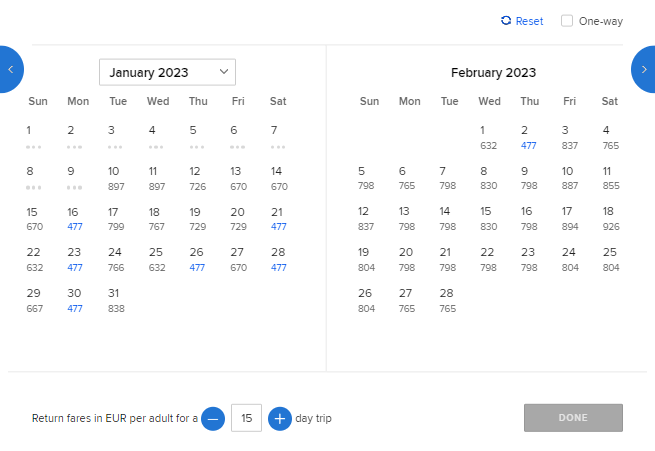The height and width of the screenshot is (451, 655).
Task: Go to previous month with left arrow
Action: [11, 69]
